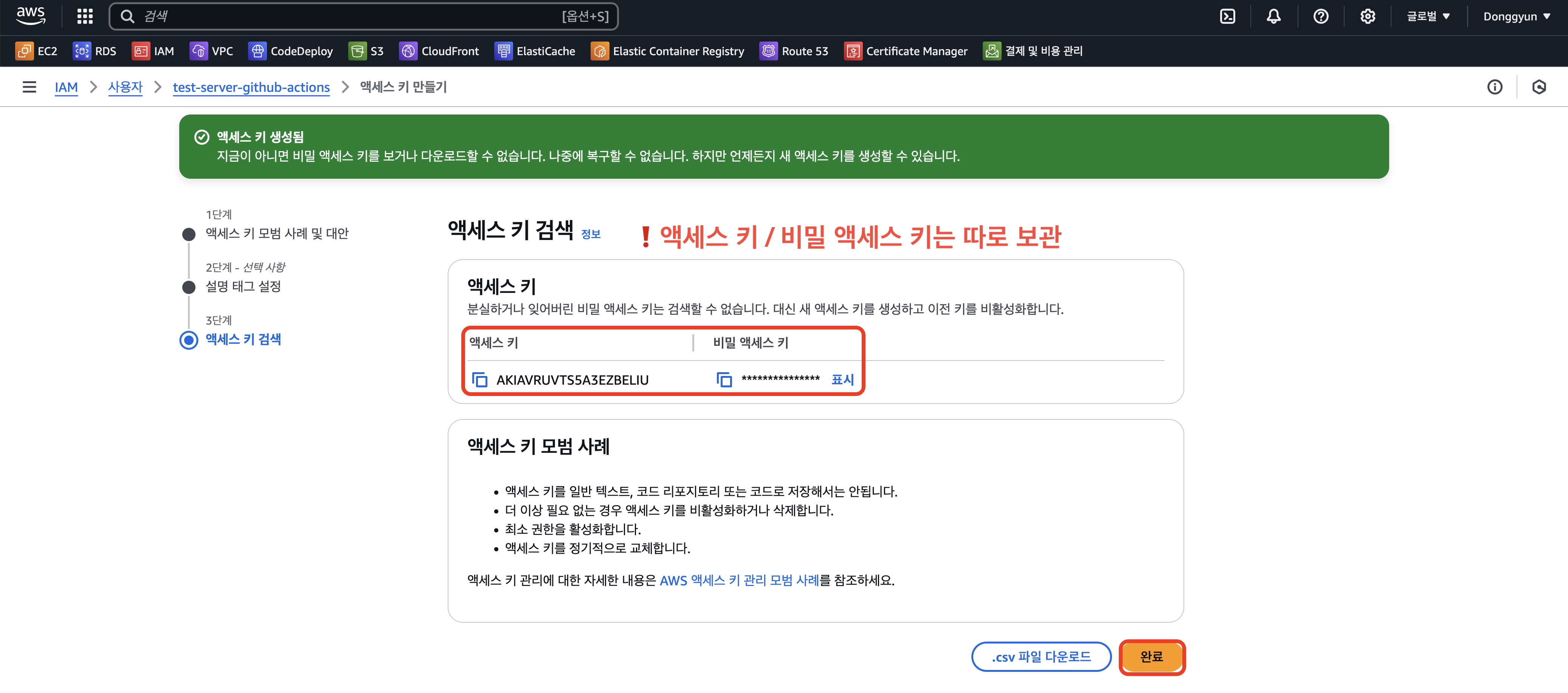Image resolution: width=1568 pixels, height=693 pixels.
Task: Open notifications bell
Action: [1273, 16]
